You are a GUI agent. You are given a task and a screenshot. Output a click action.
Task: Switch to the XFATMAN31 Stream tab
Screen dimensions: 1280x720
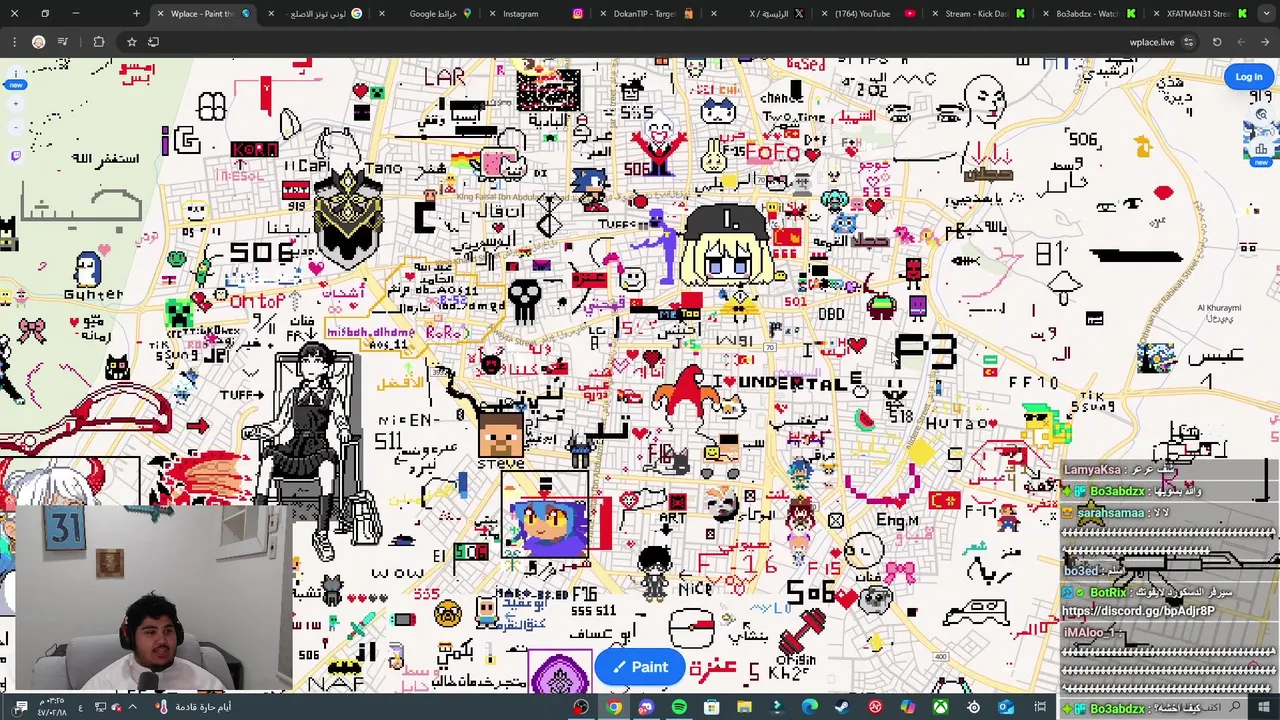(1197, 14)
